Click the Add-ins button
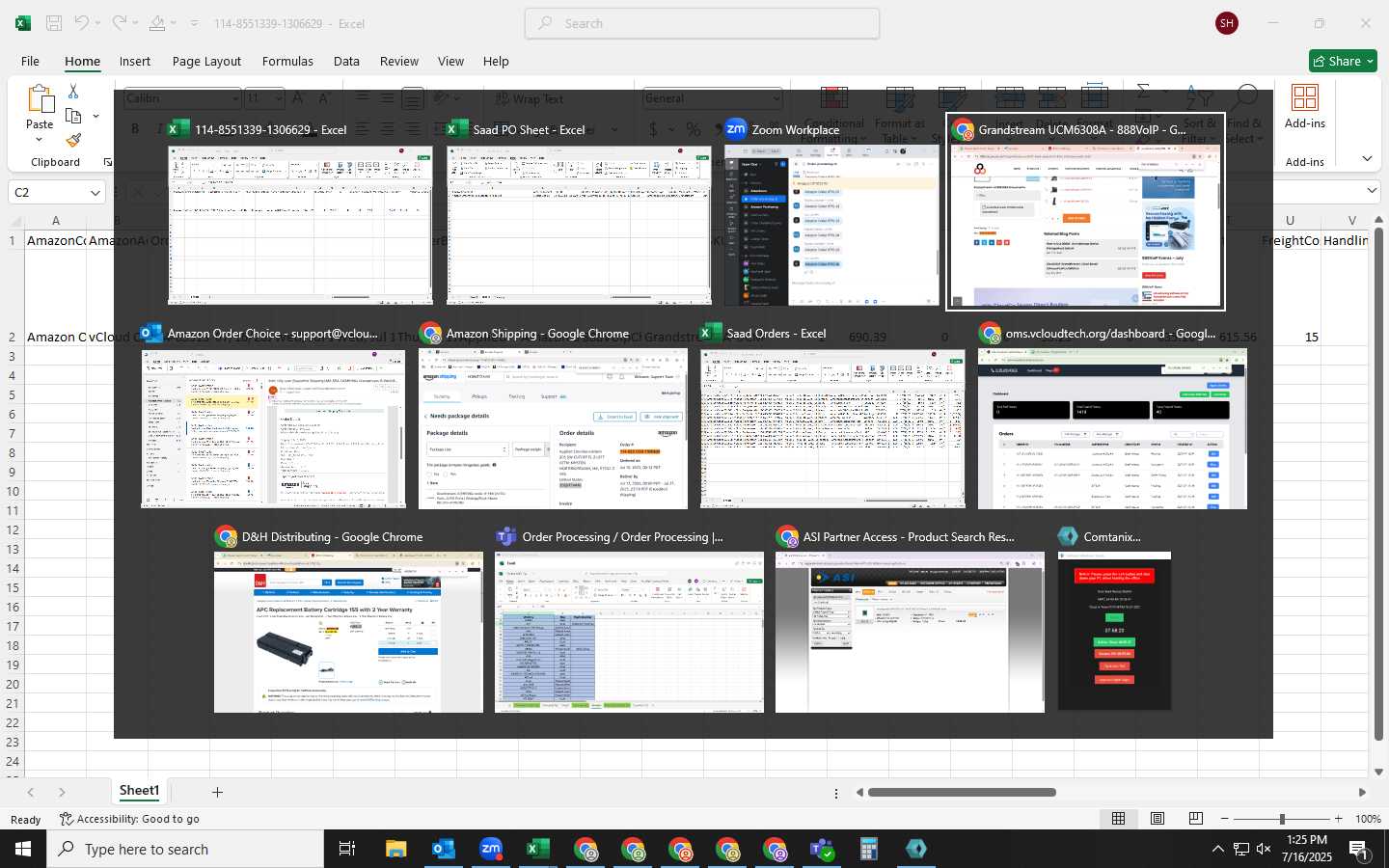Image resolution: width=1389 pixels, height=868 pixels. (1305, 106)
